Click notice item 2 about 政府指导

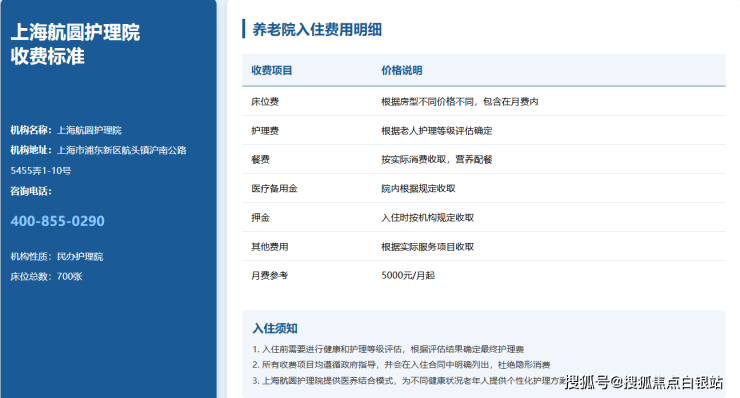(401, 365)
